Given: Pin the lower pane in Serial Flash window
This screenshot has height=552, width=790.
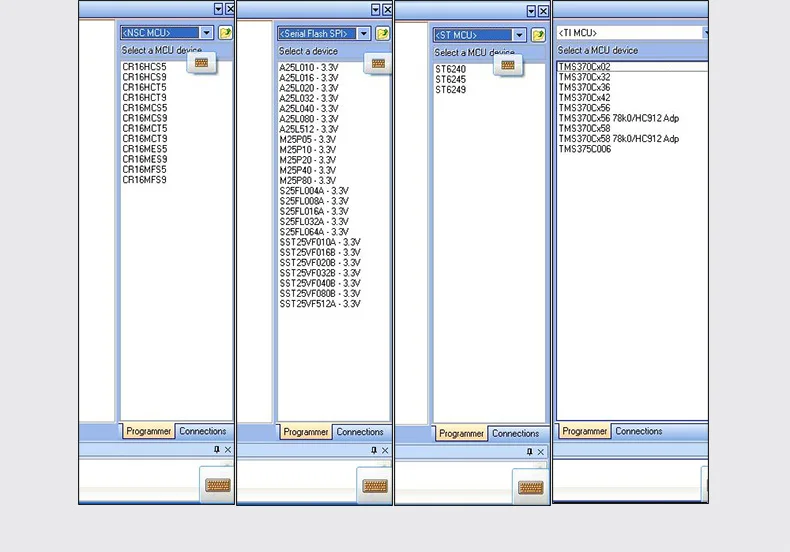Looking at the screenshot, I should point(374,450).
